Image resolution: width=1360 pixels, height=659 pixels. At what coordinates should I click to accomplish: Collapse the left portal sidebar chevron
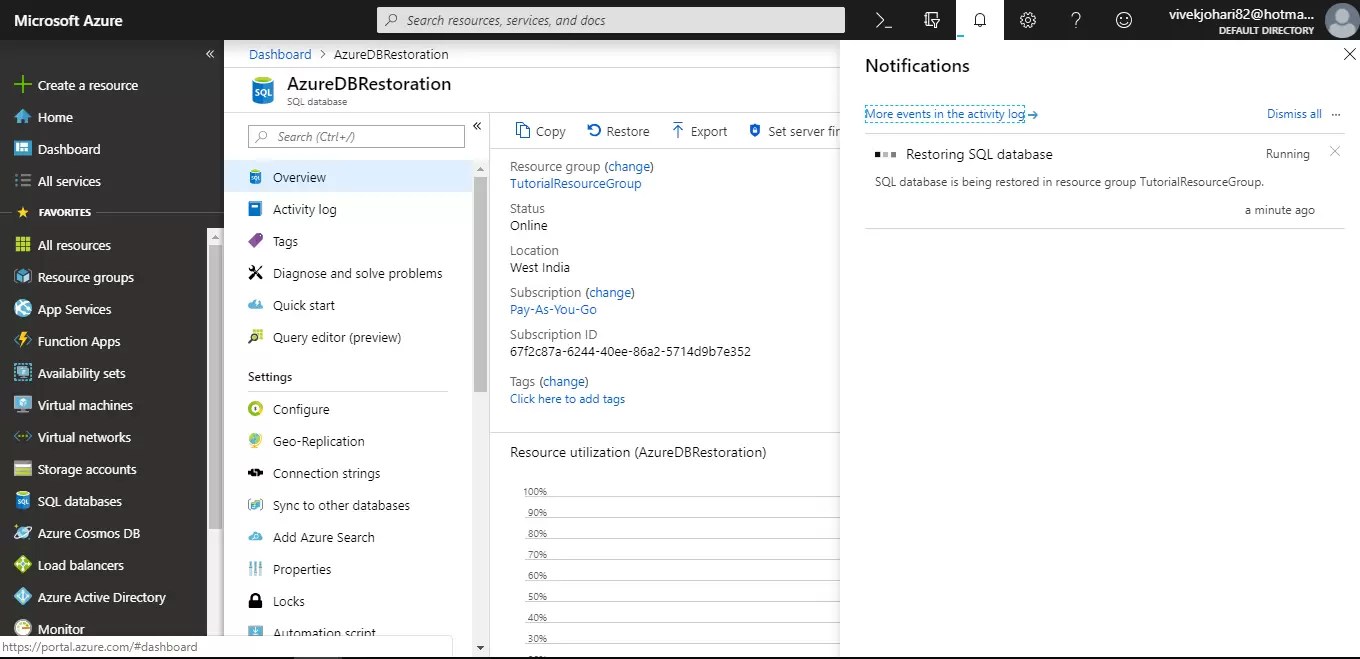pyautogui.click(x=210, y=54)
